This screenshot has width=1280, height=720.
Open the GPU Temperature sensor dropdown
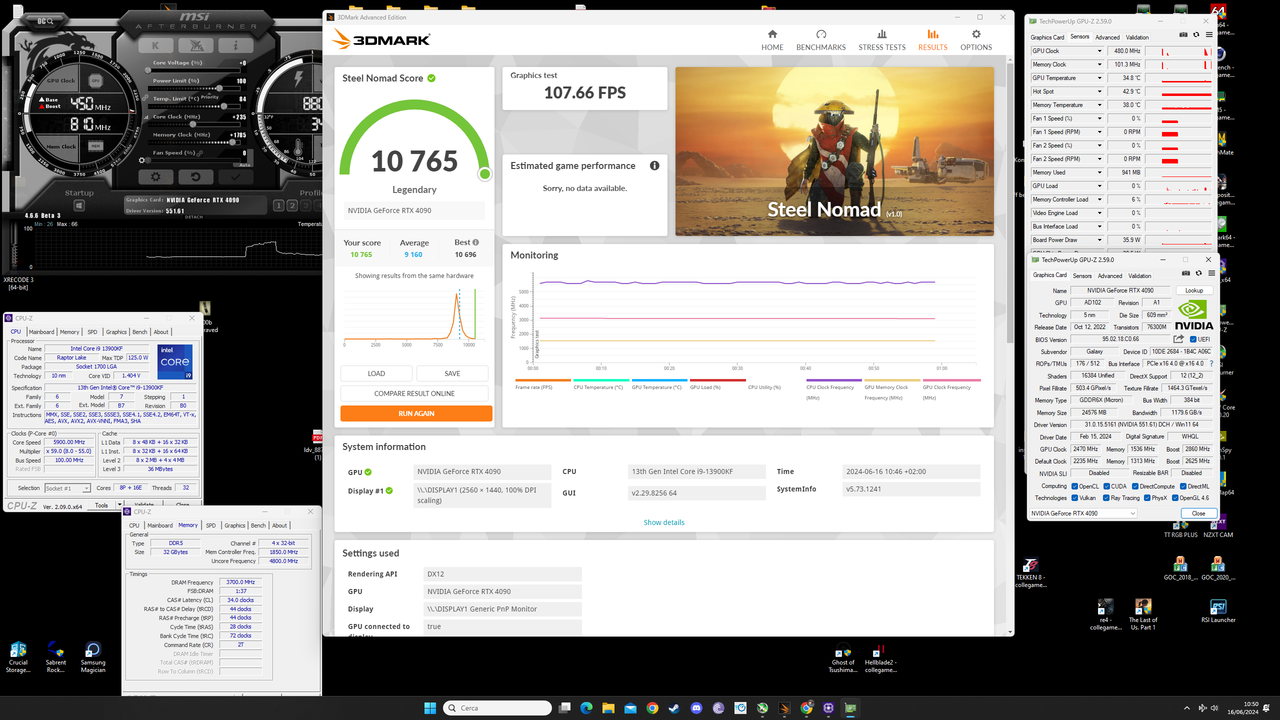pyautogui.click(x=1099, y=78)
